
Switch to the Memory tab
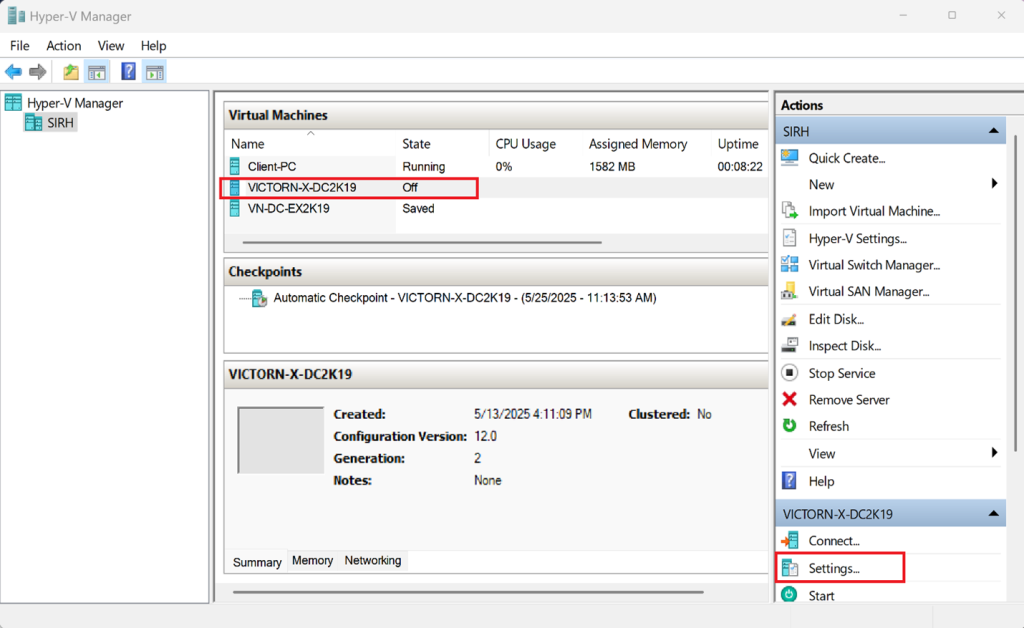tap(312, 561)
